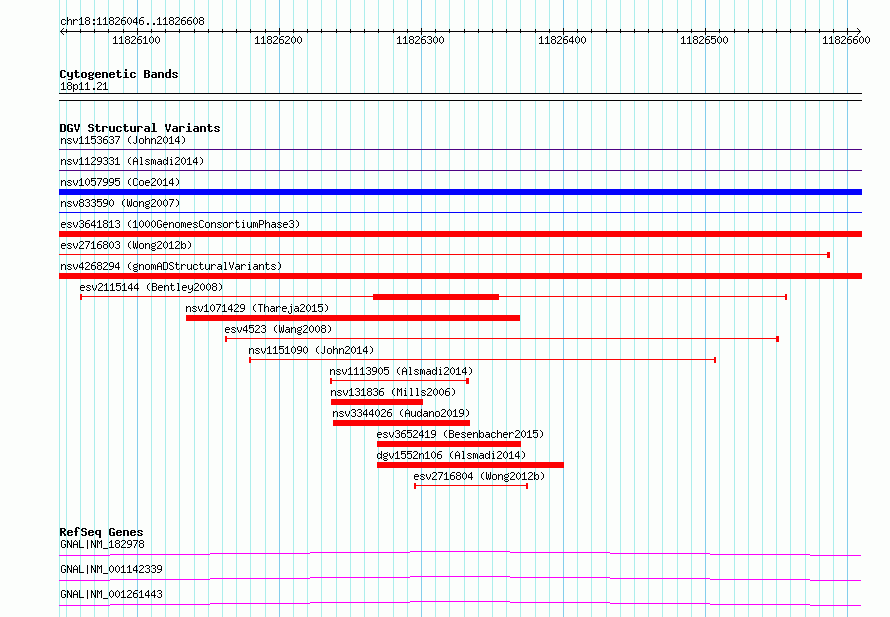This screenshot has width=890, height=617.
Task: Click the esv2115144 (Bentley2008) label
Action: (x=151, y=287)
